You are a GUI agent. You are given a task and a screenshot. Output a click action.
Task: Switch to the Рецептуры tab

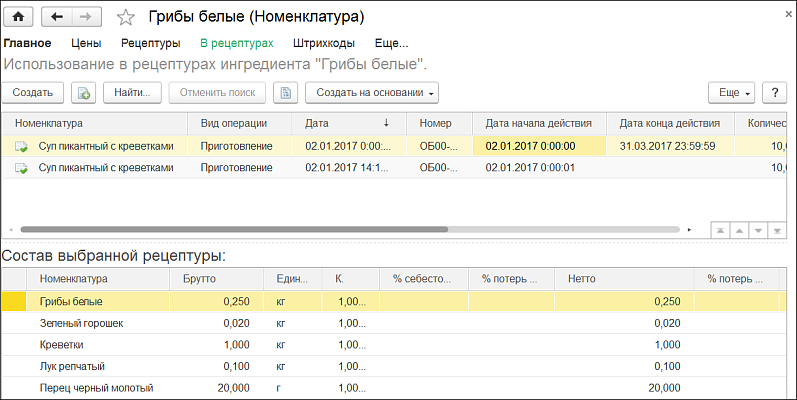pyautogui.click(x=150, y=44)
